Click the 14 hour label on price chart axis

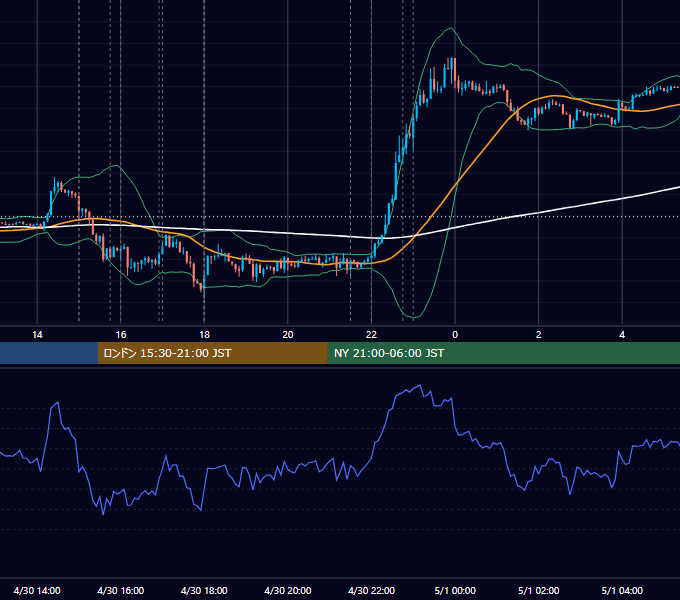(x=37, y=335)
